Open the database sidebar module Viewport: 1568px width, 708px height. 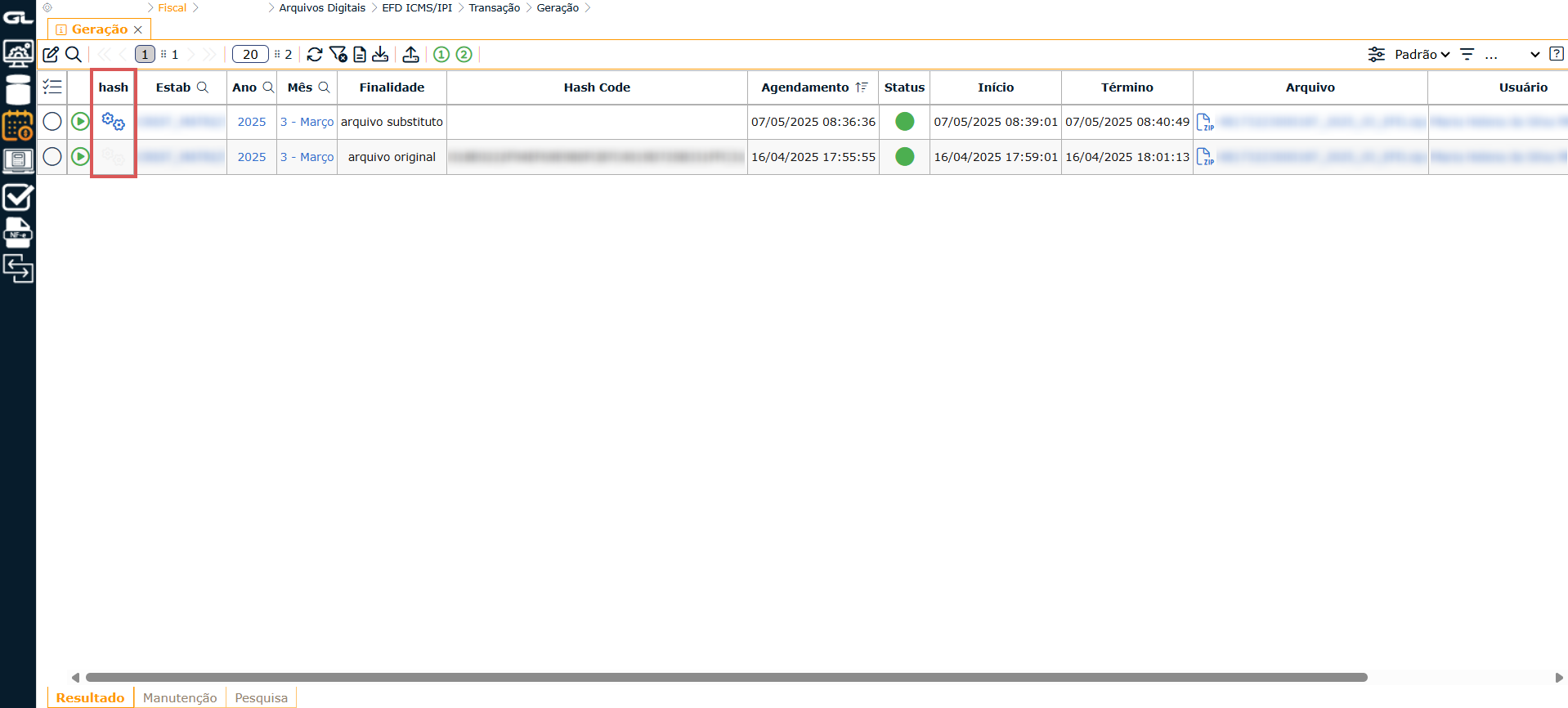tap(18, 89)
